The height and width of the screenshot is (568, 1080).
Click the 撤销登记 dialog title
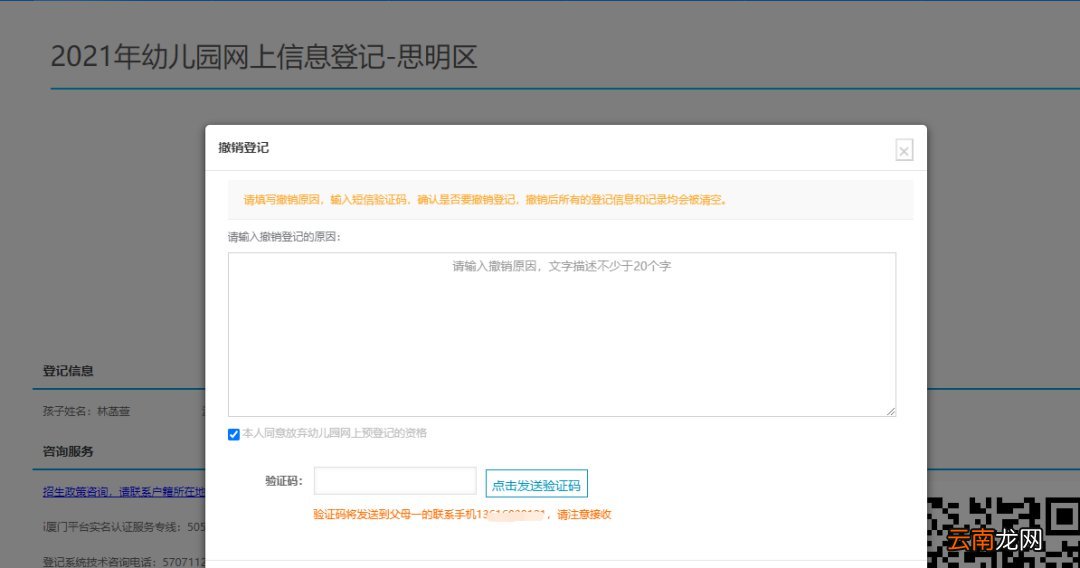coord(243,147)
